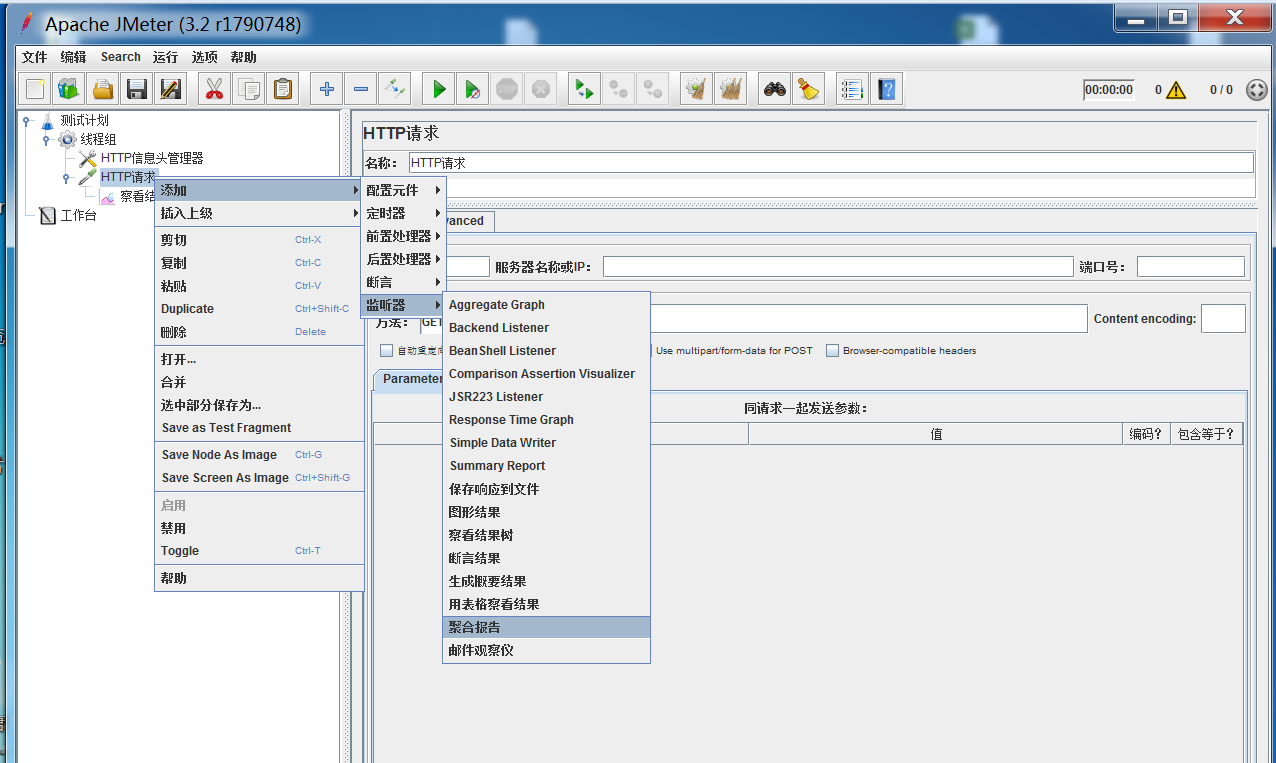Viewport: 1276px width, 763px height.
Task: Select HTTP信息头管理器 in the tree
Action: (x=152, y=158)
